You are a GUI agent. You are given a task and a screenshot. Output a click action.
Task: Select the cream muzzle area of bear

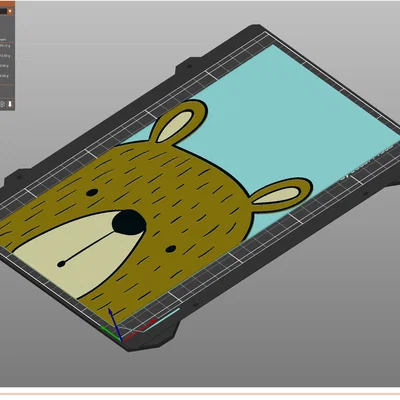(73, 253)
